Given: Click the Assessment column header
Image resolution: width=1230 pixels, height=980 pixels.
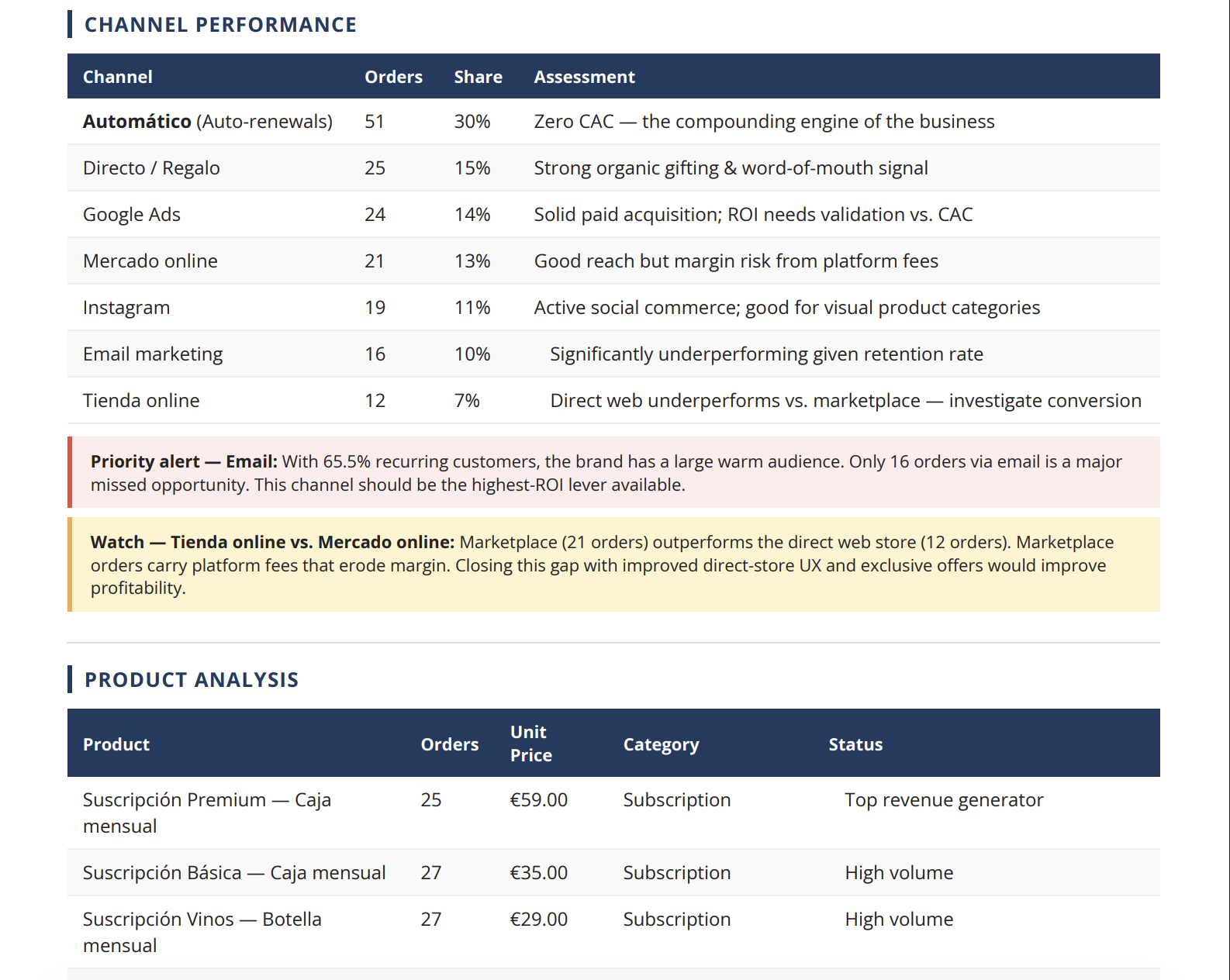Looking at the screenshot, I should (584, 77).
